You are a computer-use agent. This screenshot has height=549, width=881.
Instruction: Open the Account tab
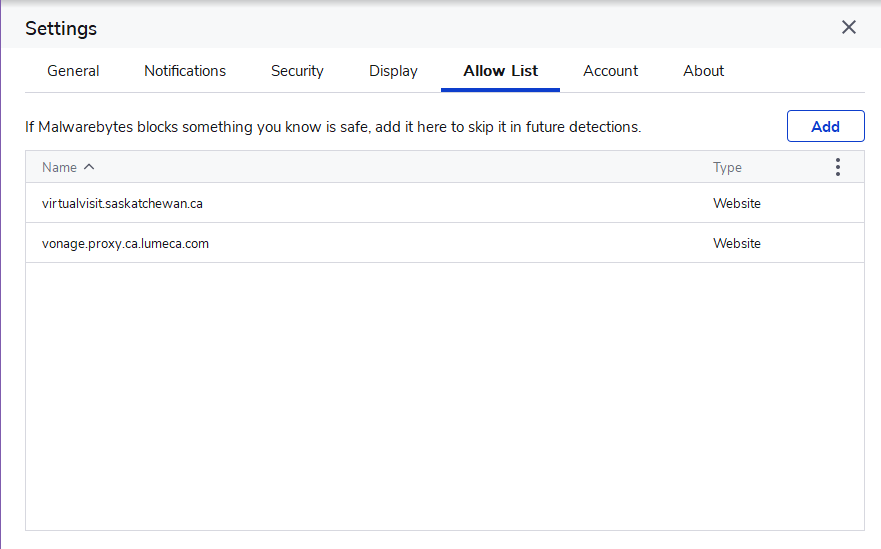point(610,71)
